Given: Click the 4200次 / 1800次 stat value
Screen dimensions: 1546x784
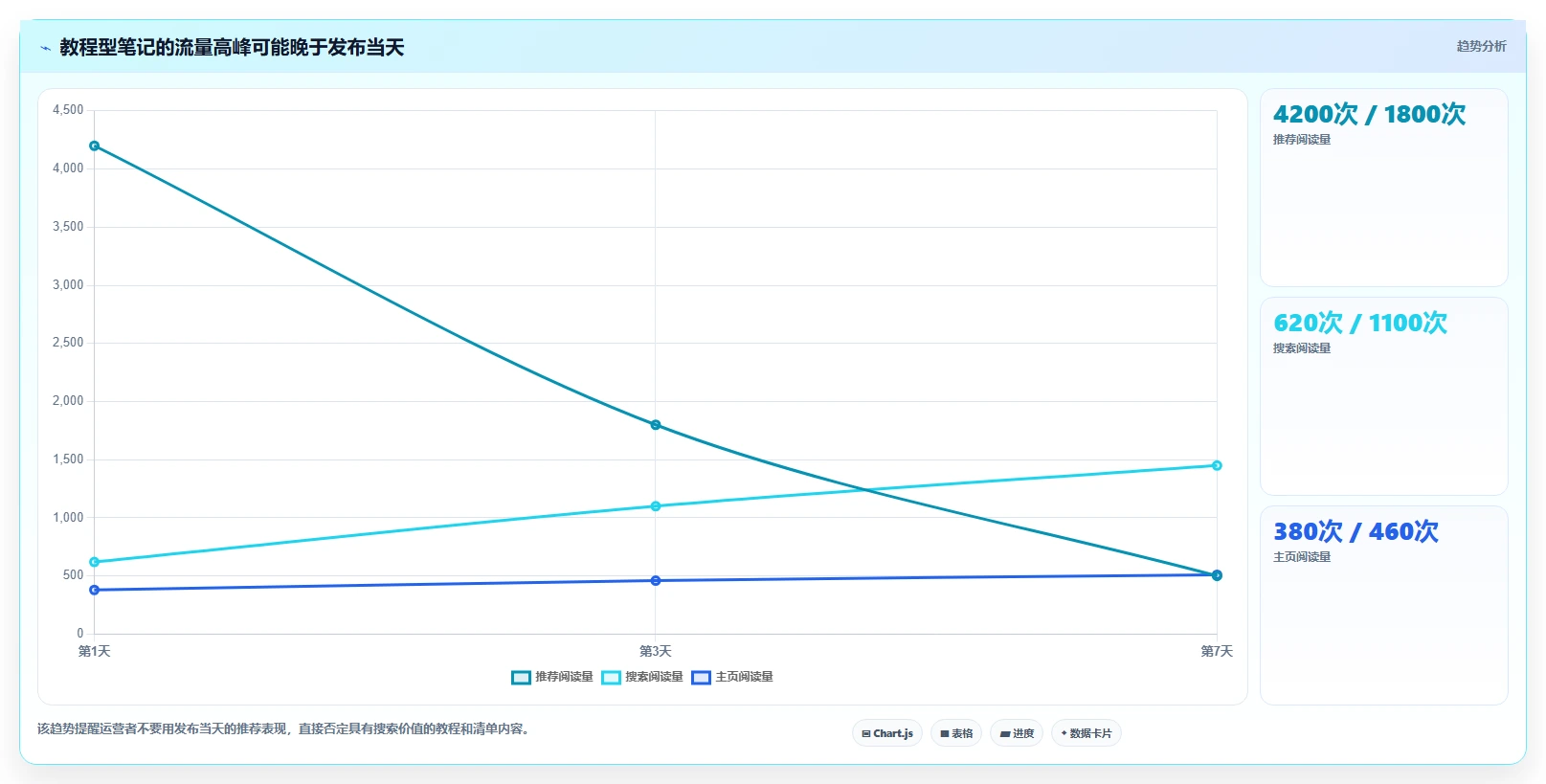Looking at the screenshot, I should click(1369, 114).
